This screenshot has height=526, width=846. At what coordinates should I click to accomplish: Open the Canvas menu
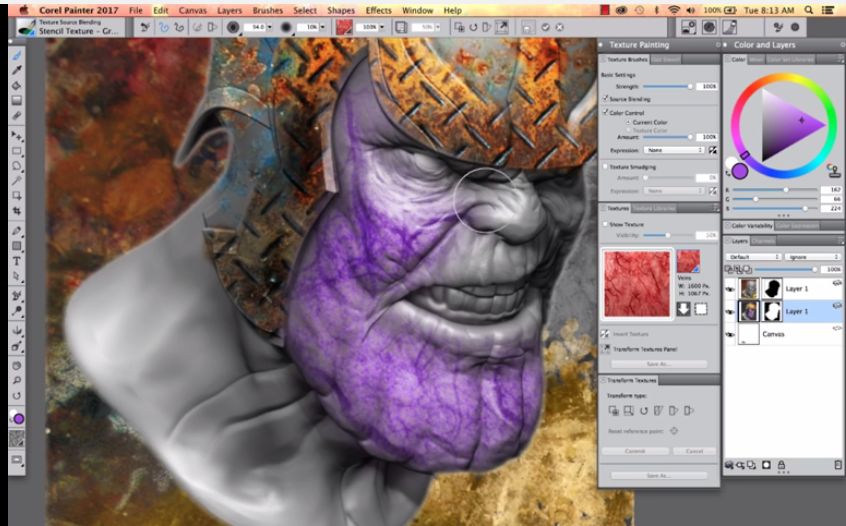click(193, 10)
